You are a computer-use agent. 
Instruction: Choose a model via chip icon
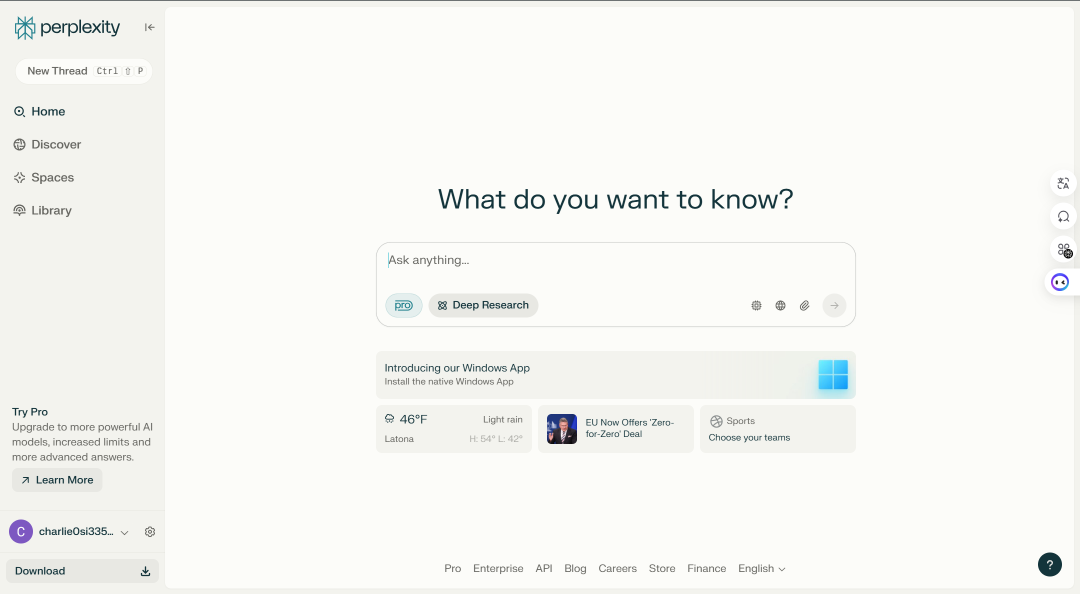(756, 305)
